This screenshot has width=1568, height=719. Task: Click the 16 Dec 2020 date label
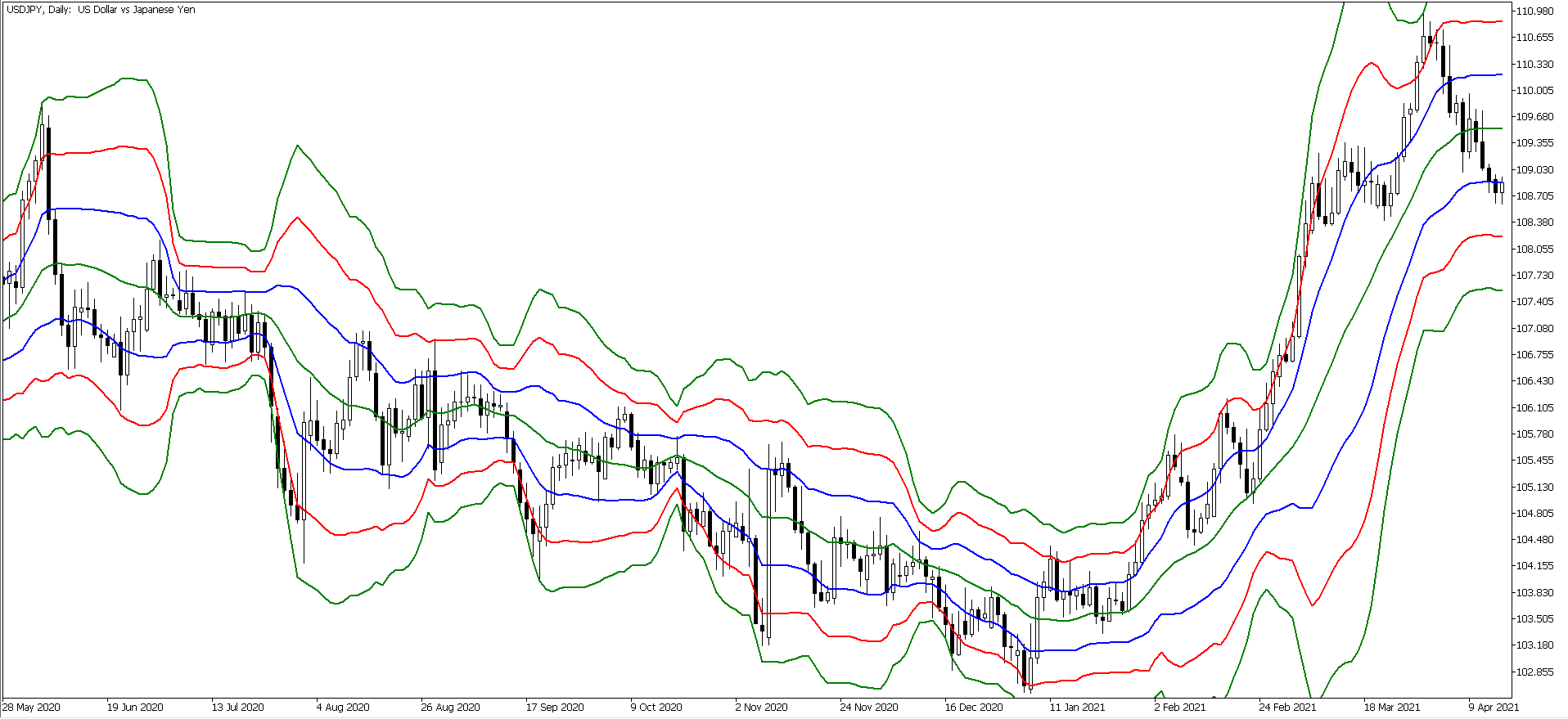click(974, 708)
